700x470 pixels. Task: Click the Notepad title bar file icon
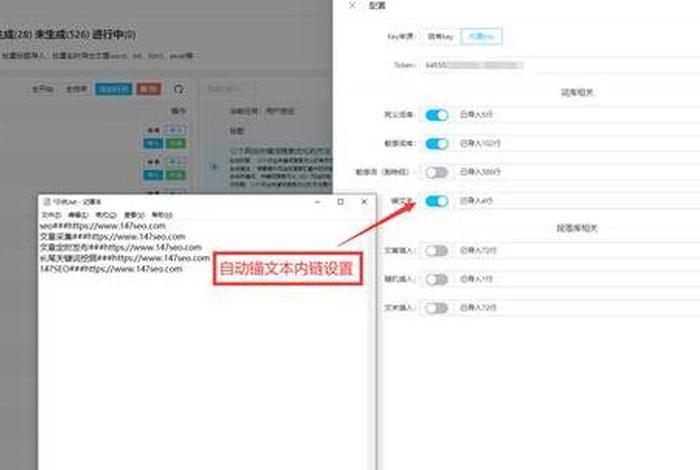pyautogui.click(x=46, y=202)
